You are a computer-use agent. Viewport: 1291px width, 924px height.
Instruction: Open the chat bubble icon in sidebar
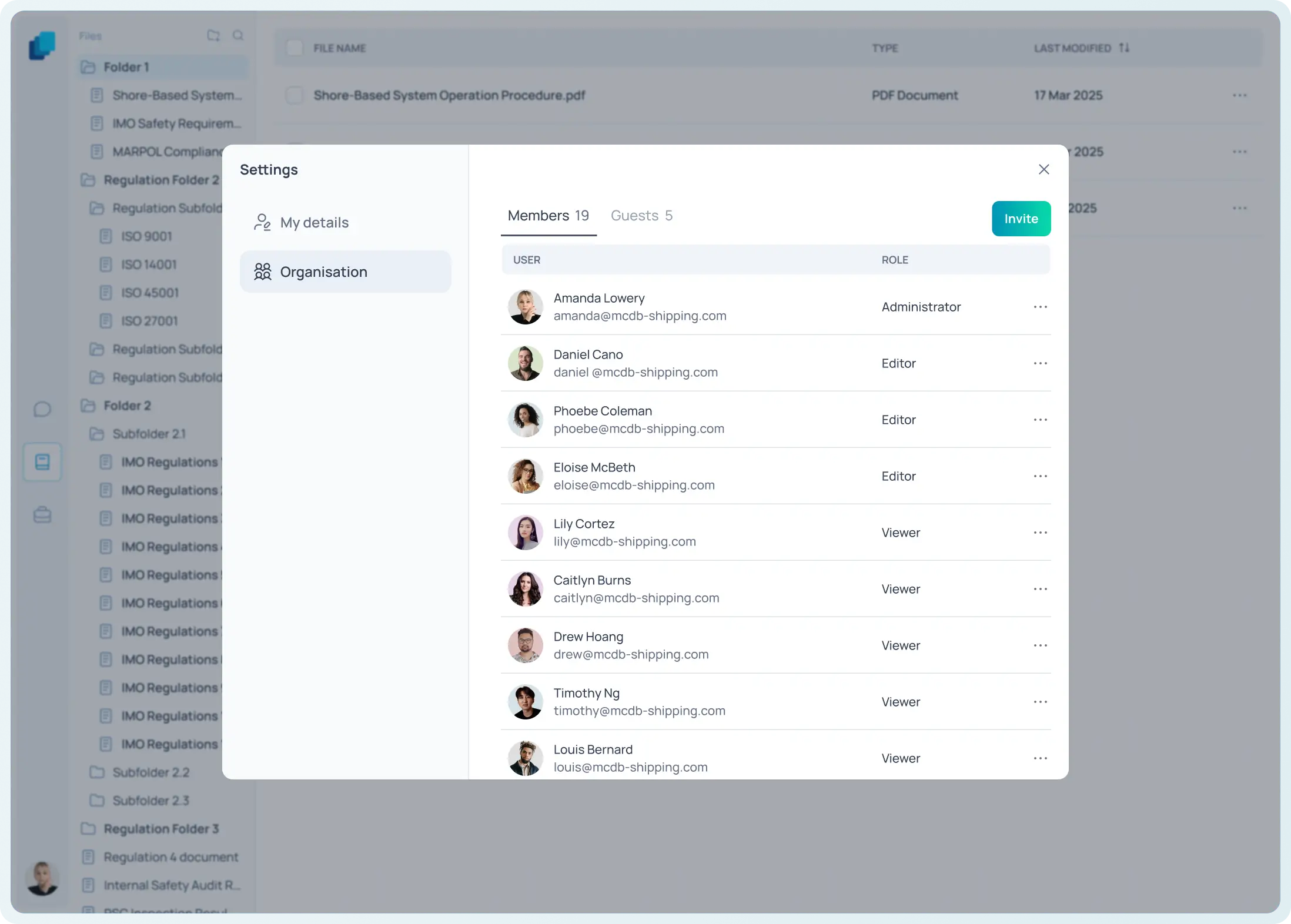point(42,409)
